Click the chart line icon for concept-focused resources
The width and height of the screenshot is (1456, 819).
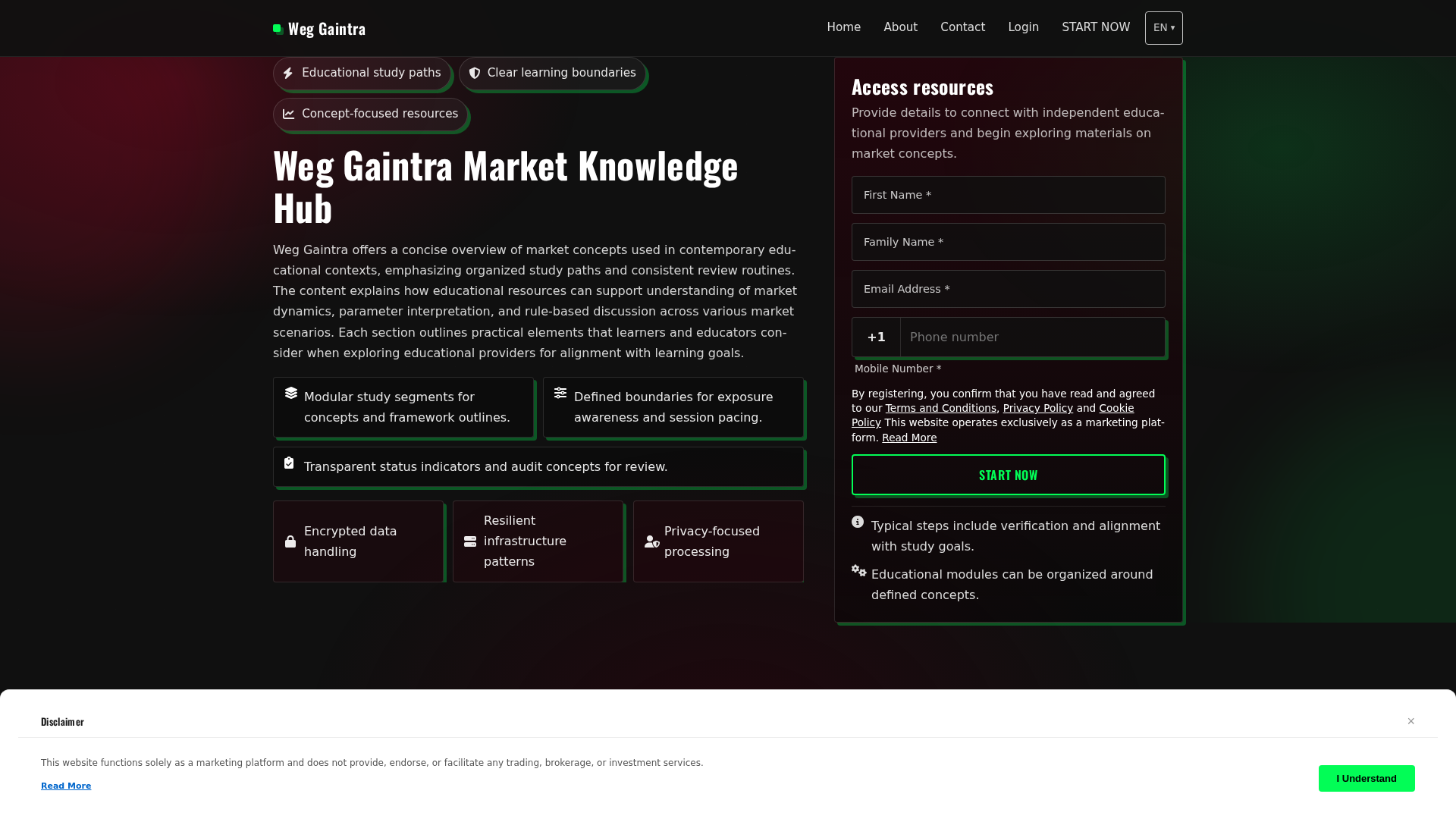pyautogui.click(x=289, y=115)
